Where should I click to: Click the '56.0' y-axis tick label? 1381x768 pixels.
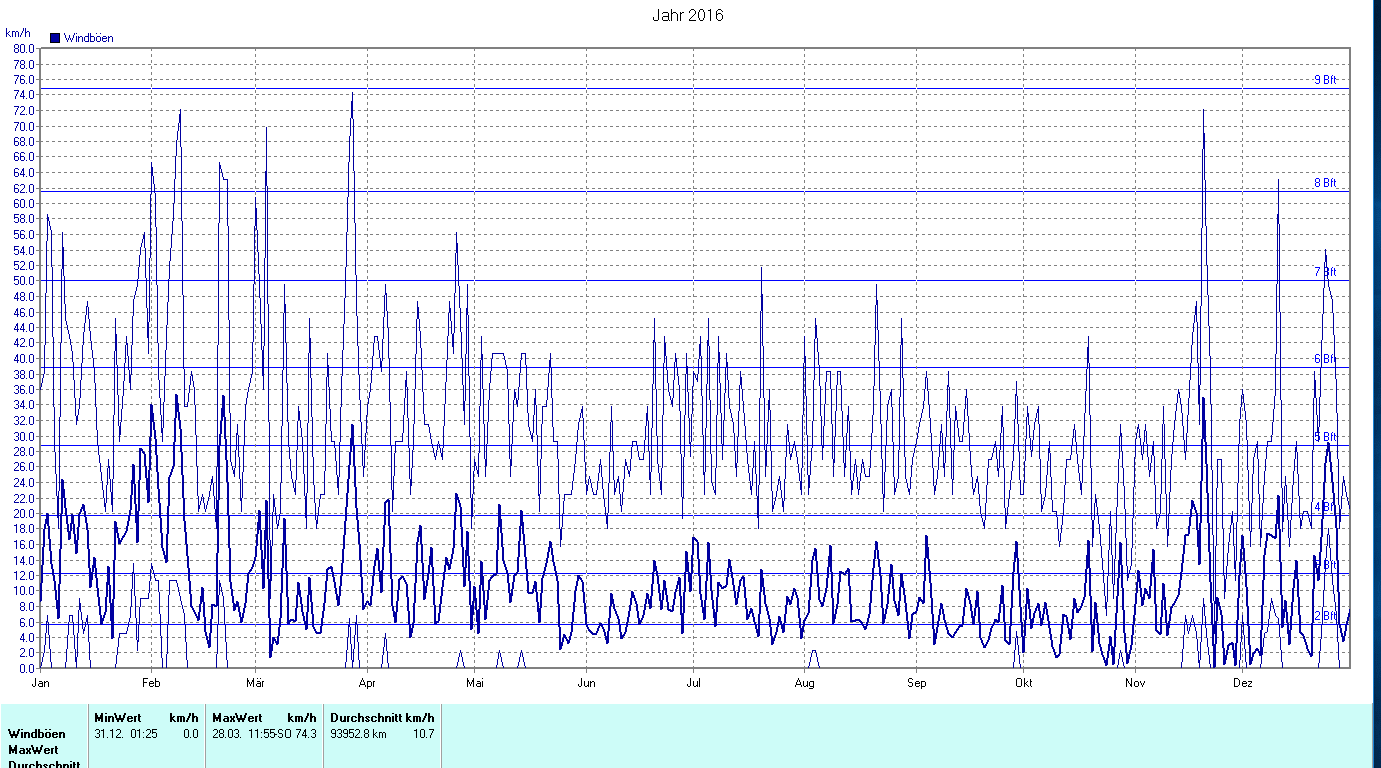click(24, 235)
